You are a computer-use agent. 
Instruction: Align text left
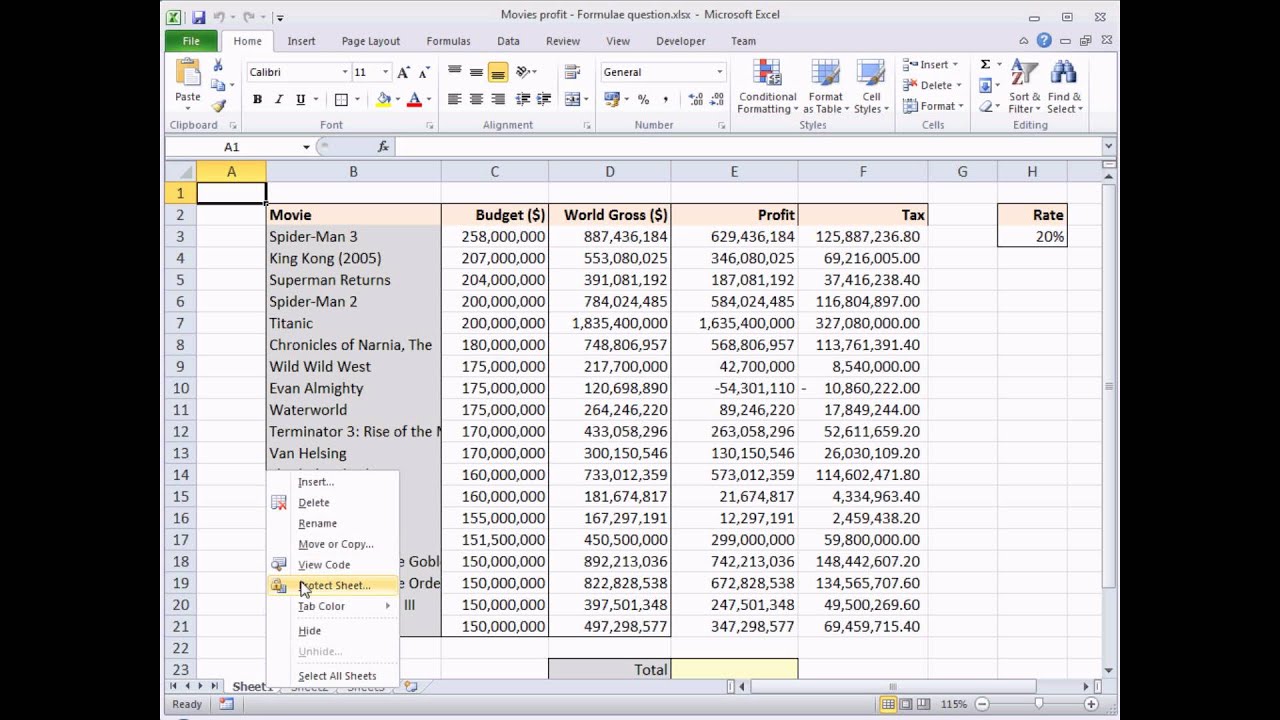tap(455, 99)
